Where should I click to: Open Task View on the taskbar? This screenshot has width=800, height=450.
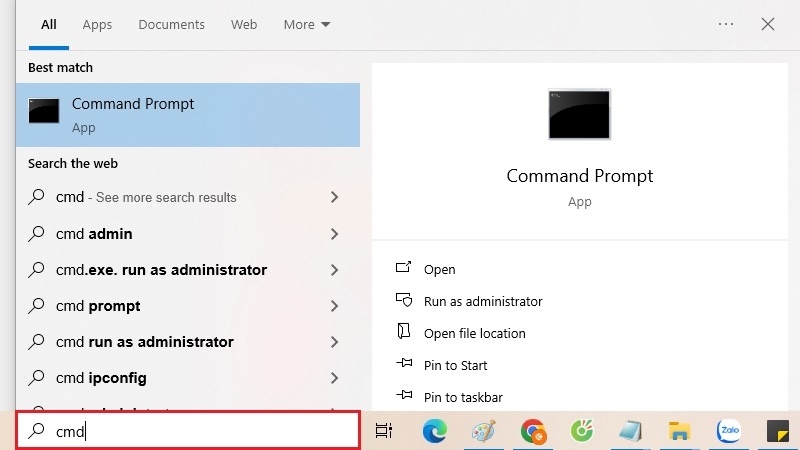[384, 431]
